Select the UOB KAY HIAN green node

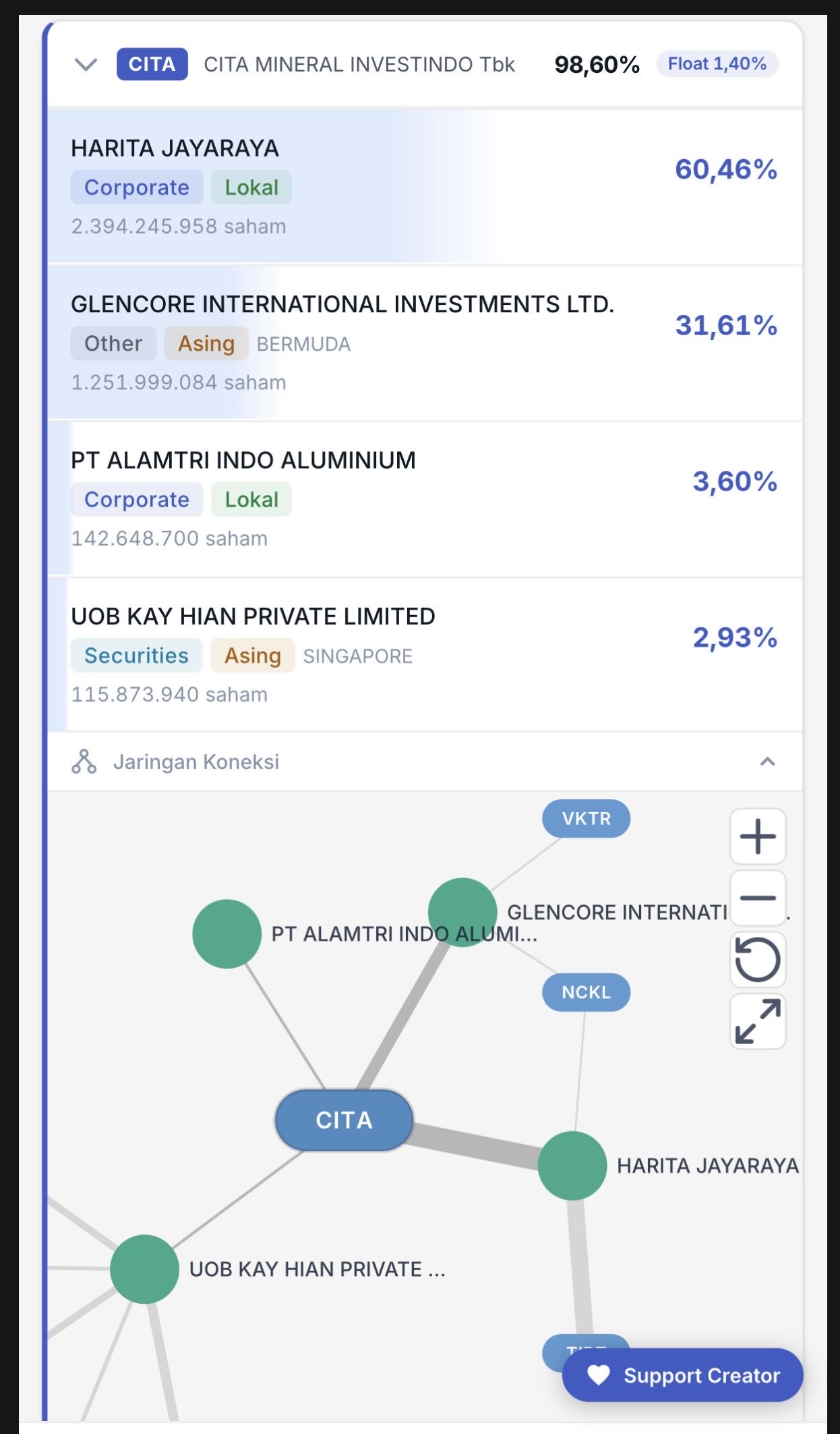144,1269
